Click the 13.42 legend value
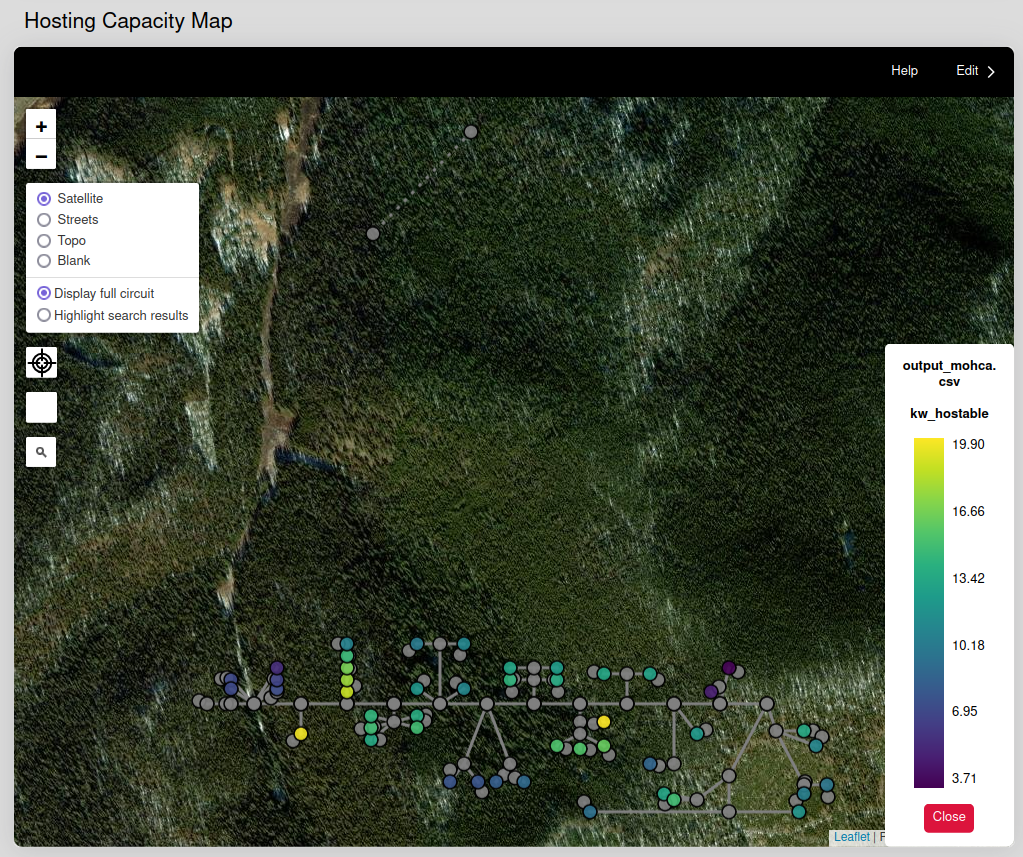The image size is (1023, 857). pos(968,579)
